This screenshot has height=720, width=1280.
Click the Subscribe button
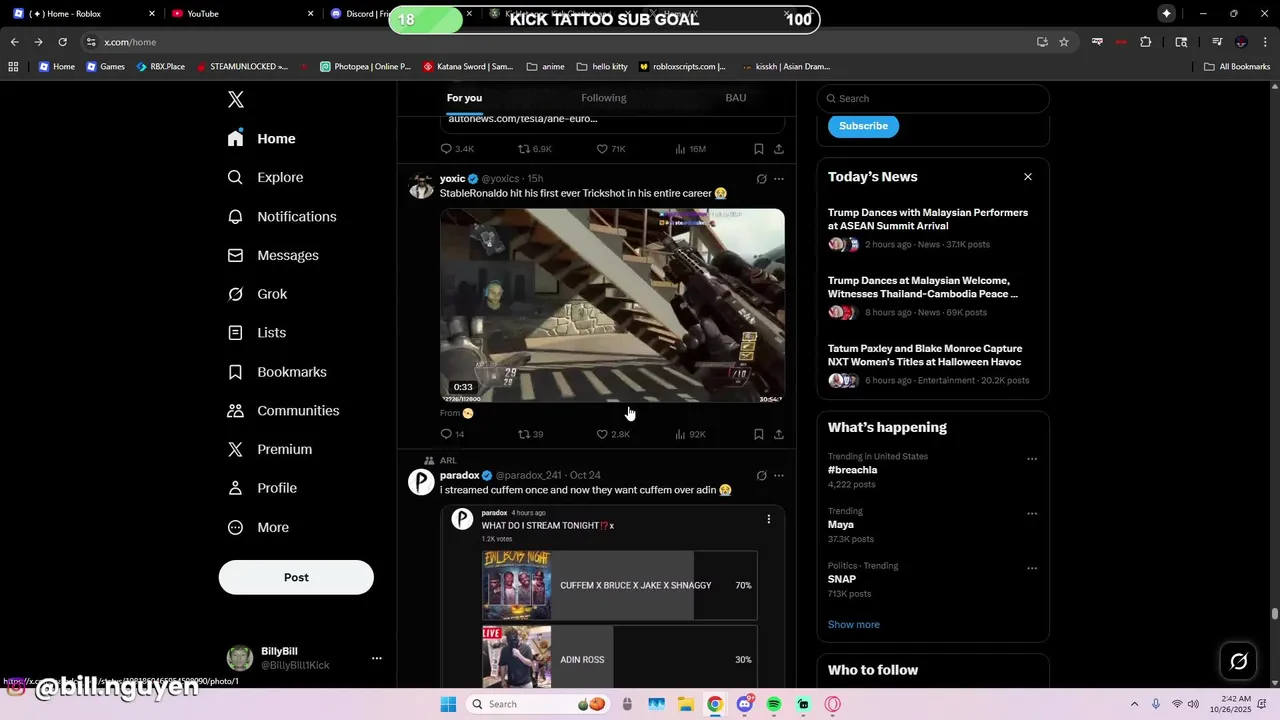coord(863,126)
